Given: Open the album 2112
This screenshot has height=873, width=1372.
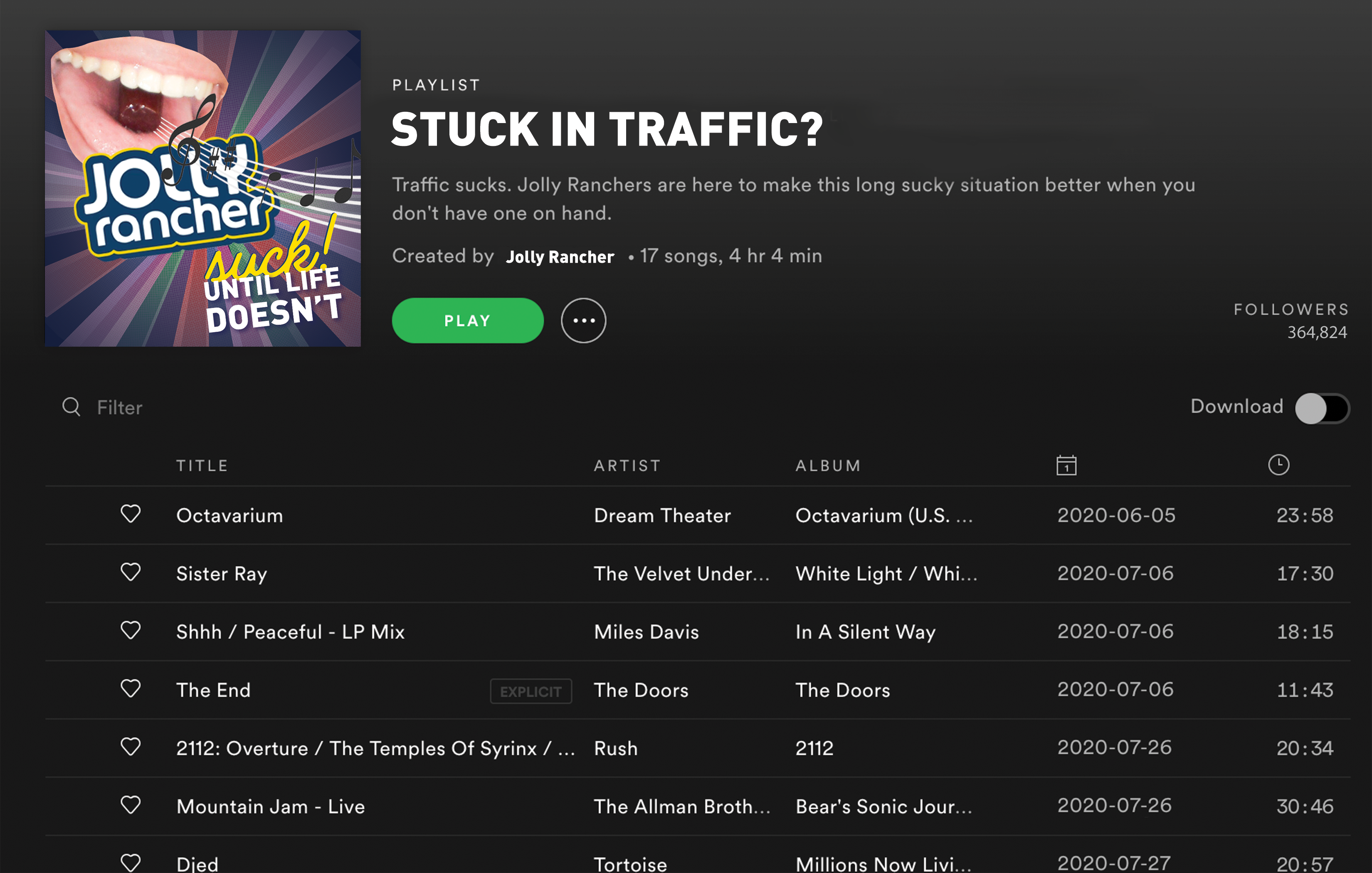Looking at the screenshot, I should point(814,748).
